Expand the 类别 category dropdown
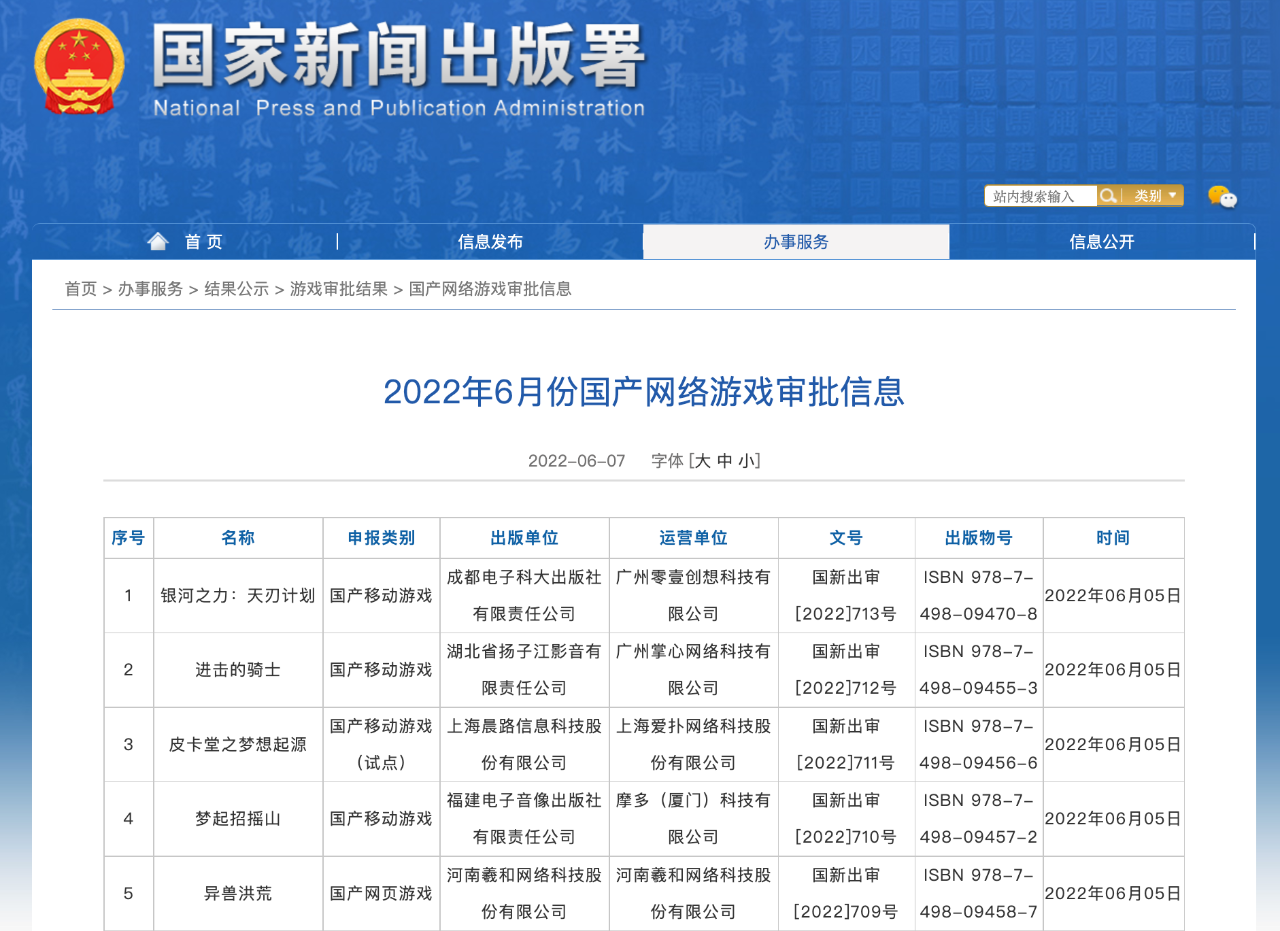The width and height of the screenshot is (1280, 931). [x=1154, y=196]
